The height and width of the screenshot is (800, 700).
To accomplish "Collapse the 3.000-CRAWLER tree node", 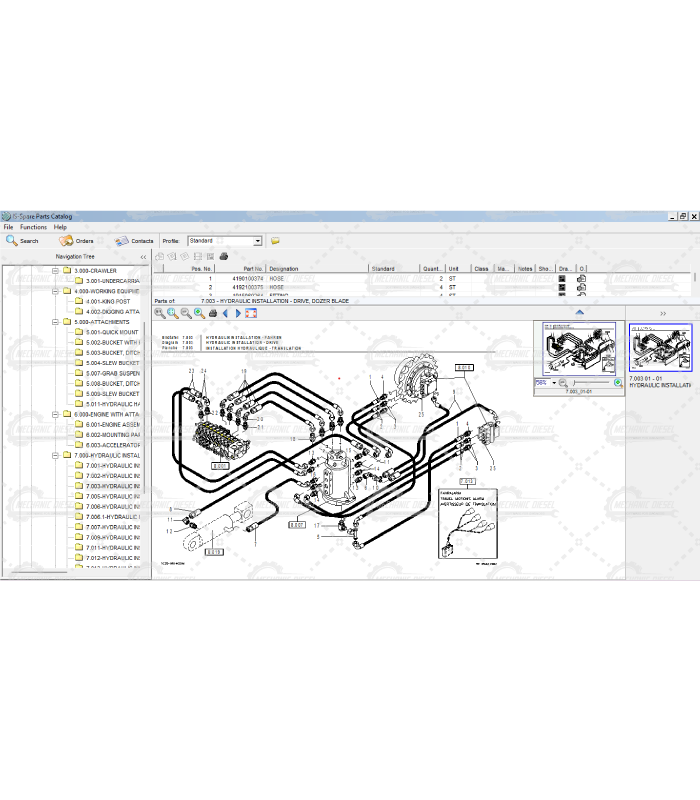I will pos(54,270).
